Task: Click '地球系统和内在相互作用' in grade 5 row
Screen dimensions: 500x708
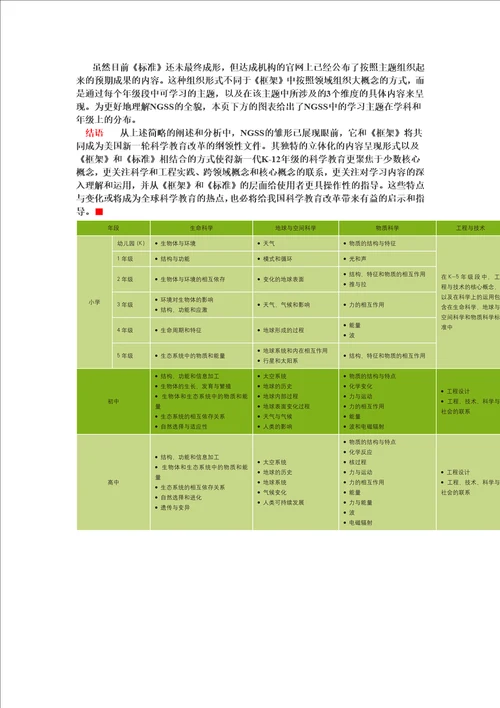Action: 295,350
